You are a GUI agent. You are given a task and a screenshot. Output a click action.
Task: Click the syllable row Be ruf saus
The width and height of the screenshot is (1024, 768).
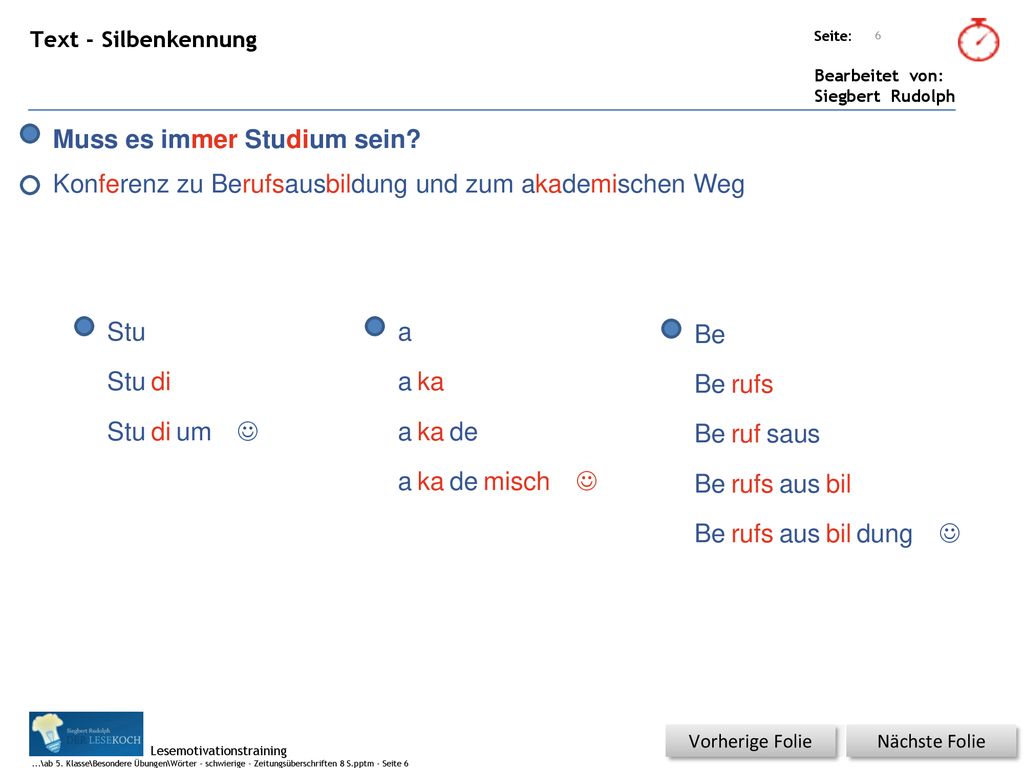tap(757, 434)
